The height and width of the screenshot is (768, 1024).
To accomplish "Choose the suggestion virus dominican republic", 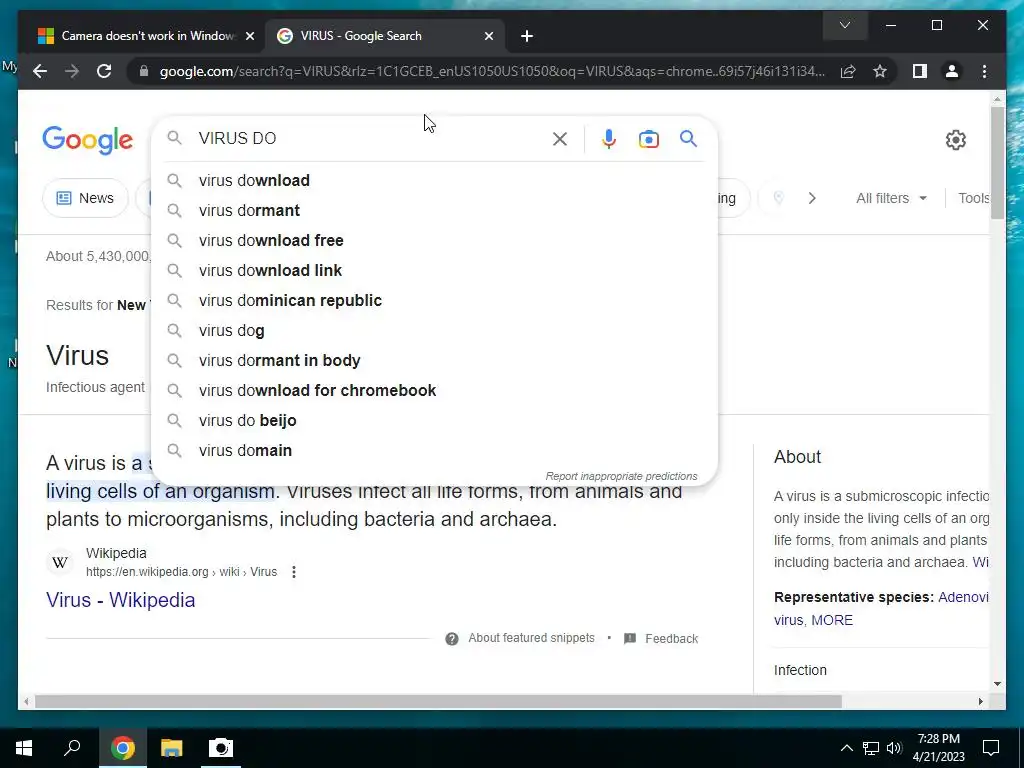I will pyautogui.click(x=434, y=300).
